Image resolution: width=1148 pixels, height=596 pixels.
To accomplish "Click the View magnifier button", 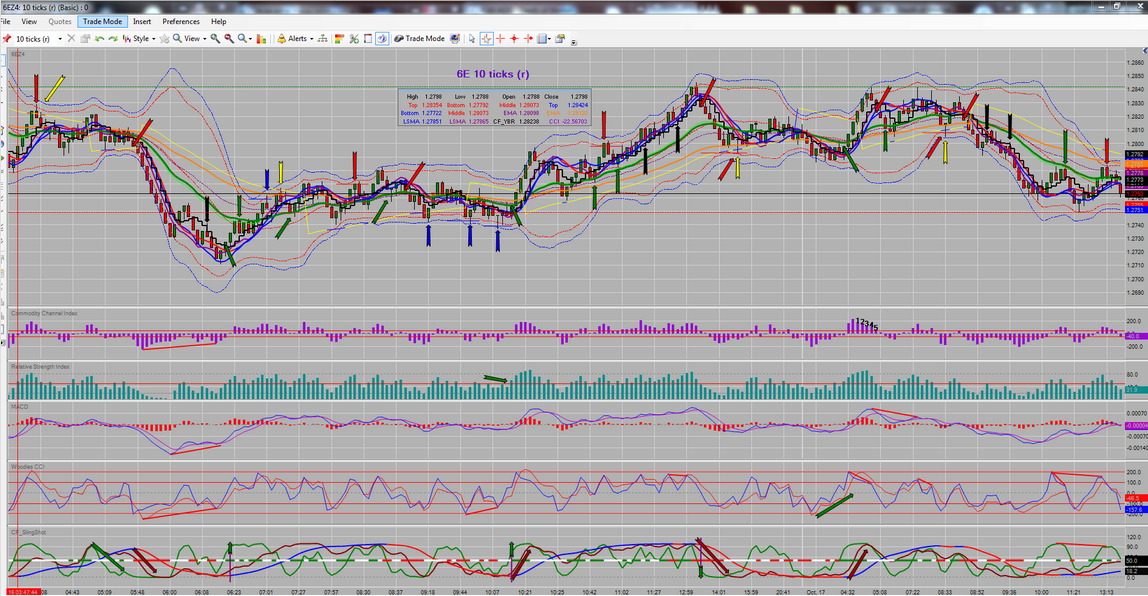I will point(186,39).
